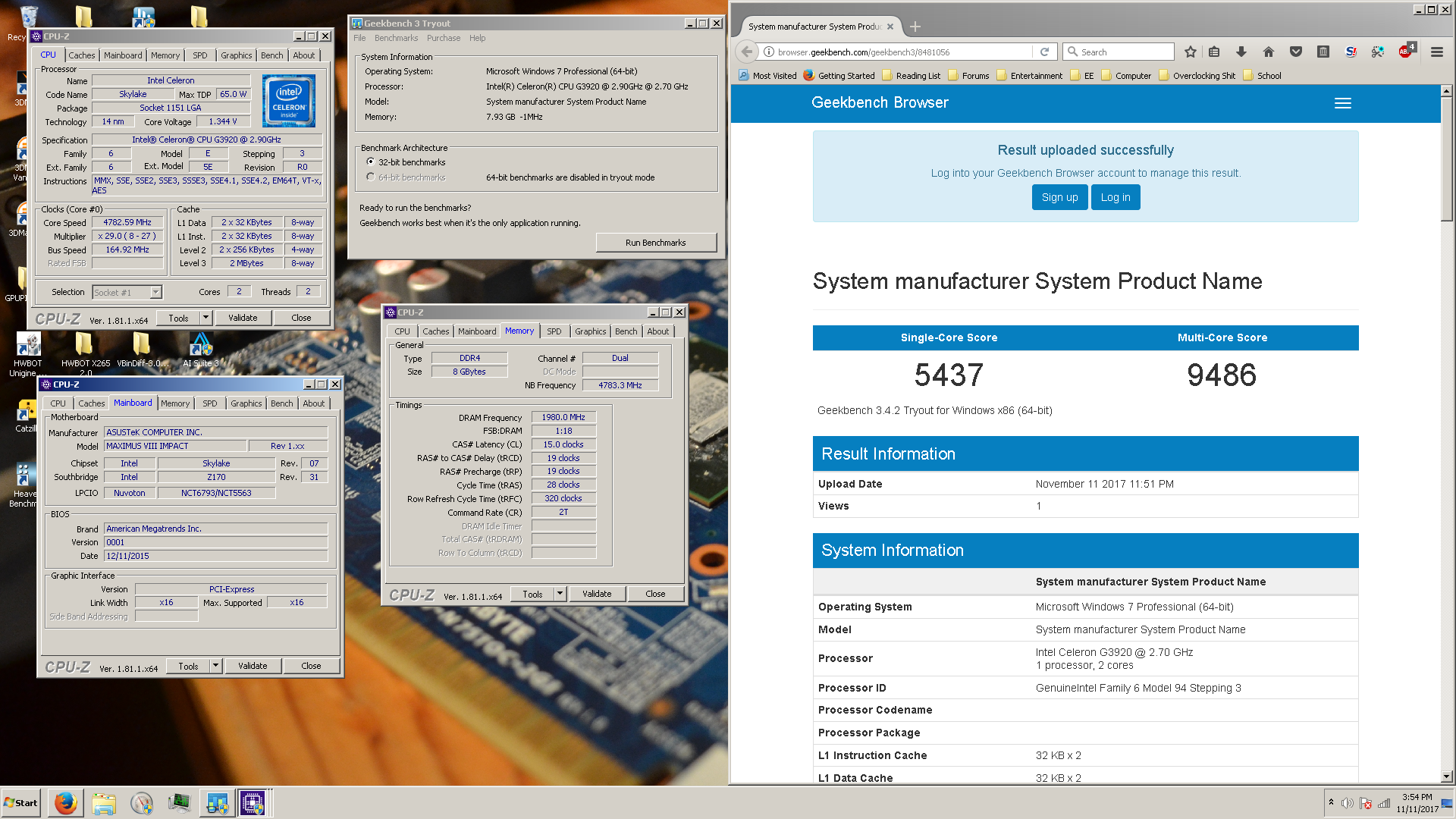This screenshot has width=1456, height=819.
Task: Open Geekbench Help menu
Action: [477, 38]
